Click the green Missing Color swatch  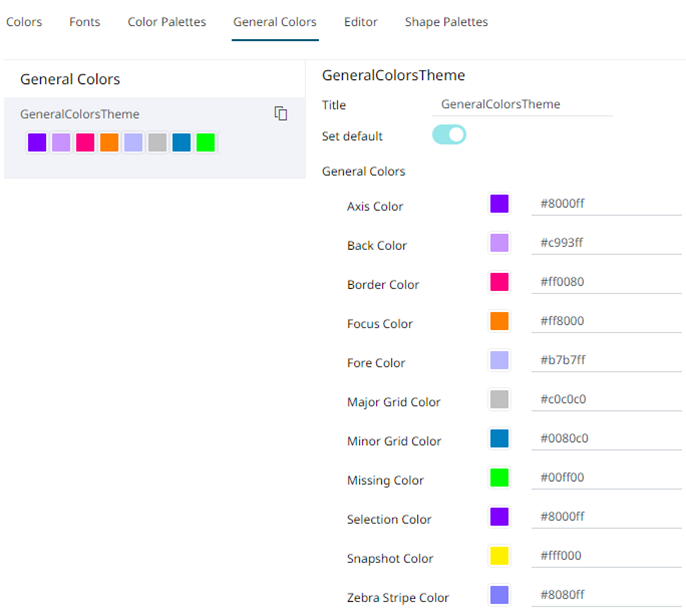click(499, 477)
